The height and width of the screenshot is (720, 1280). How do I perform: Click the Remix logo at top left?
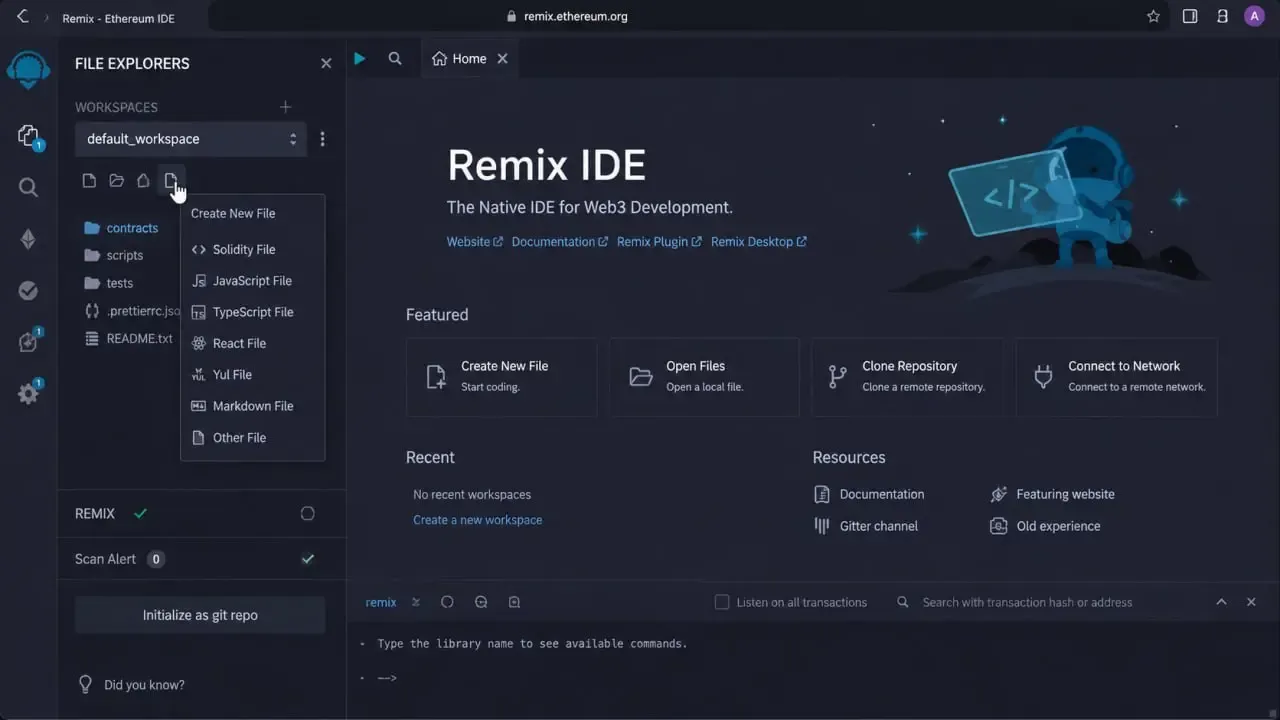click(x=28, y=70)
